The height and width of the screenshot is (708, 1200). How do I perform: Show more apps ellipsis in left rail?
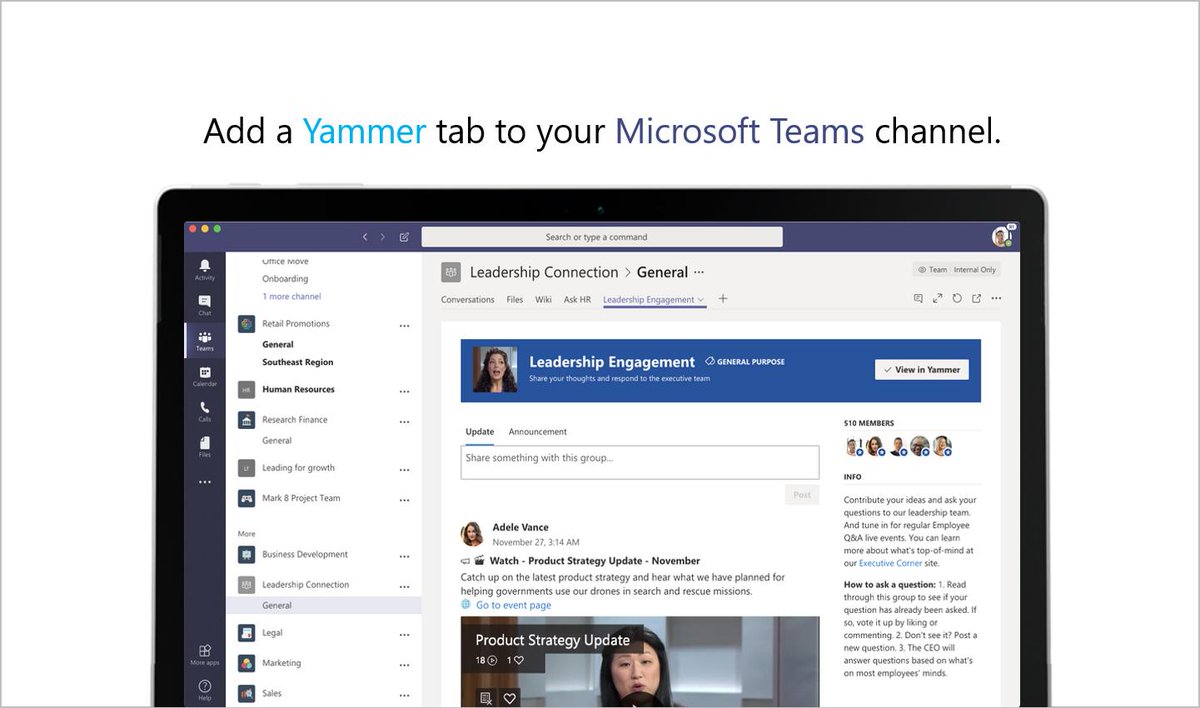204,482
